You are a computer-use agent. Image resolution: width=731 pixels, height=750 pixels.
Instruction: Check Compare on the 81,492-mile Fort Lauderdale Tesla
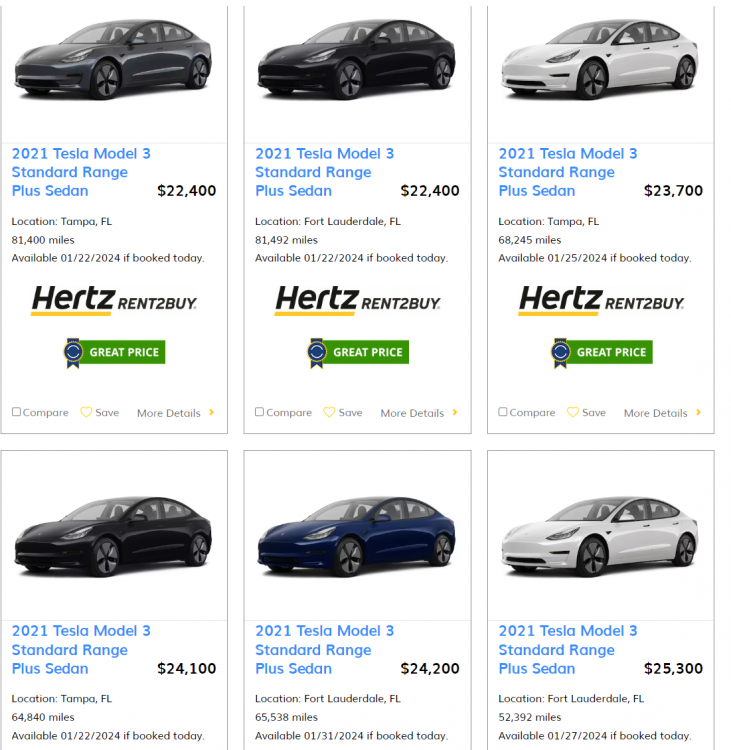(x=260, y=412)
